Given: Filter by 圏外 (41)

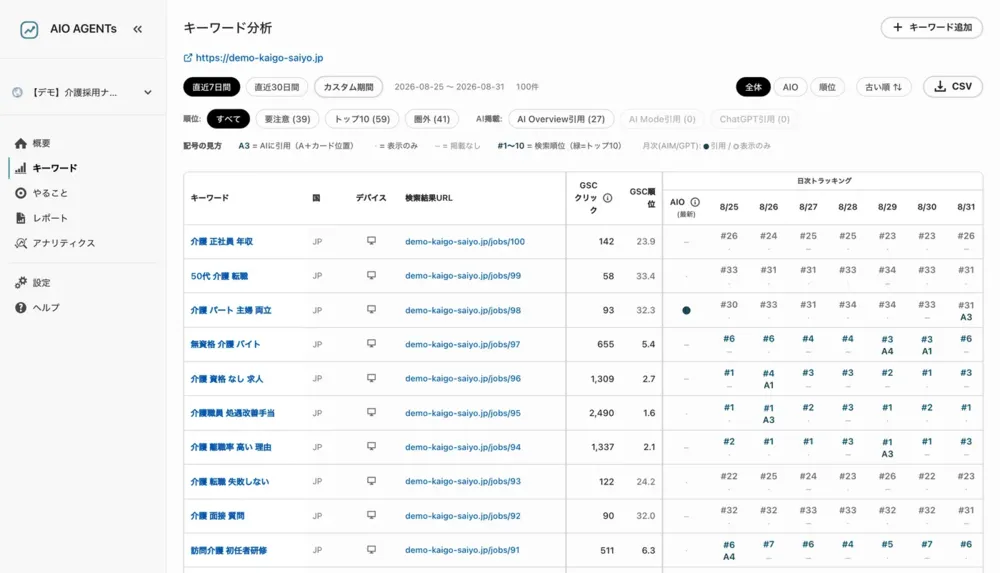Looking at the screenshot, I should click(x=432, y=119).
